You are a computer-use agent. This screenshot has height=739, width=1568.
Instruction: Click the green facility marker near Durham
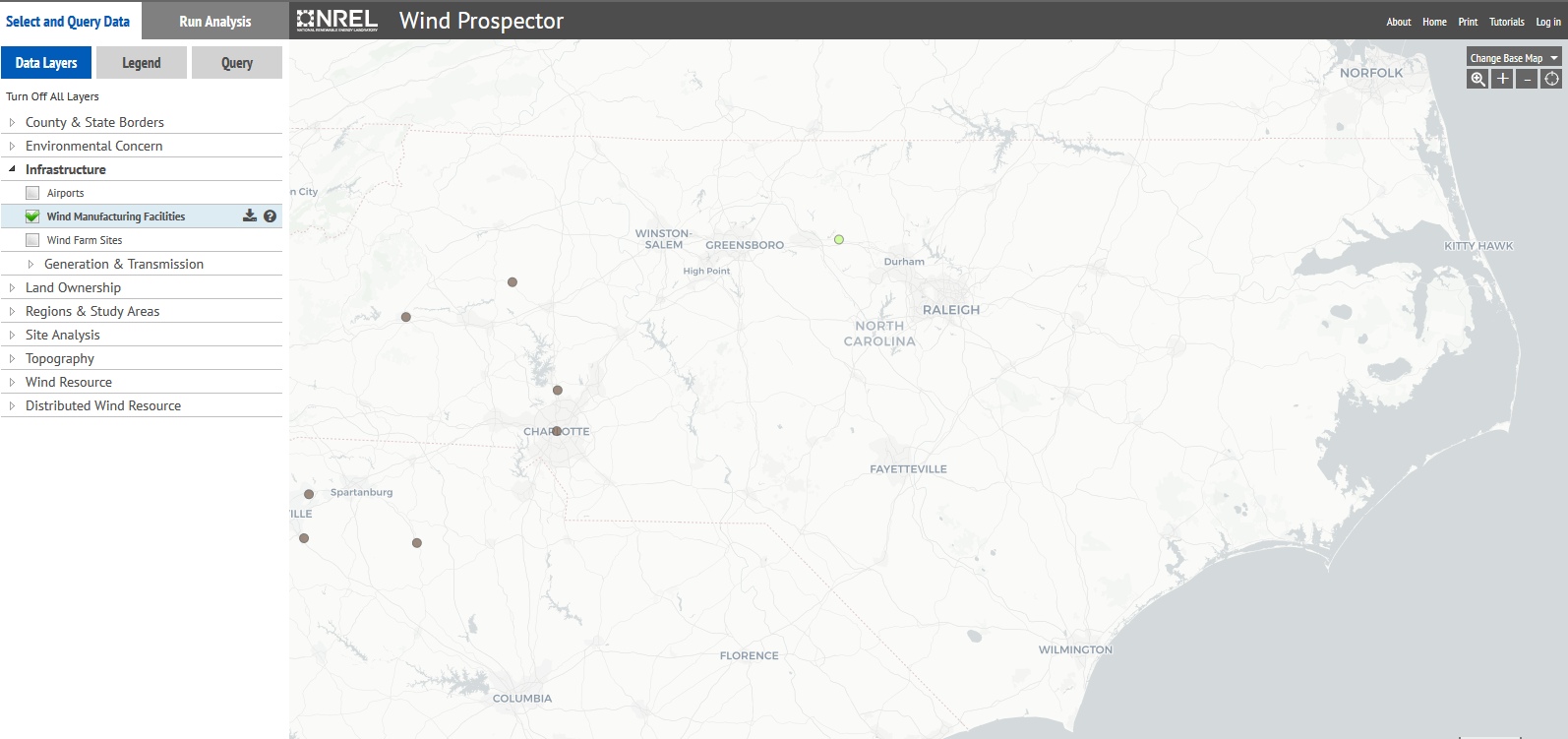pos(839,239)
